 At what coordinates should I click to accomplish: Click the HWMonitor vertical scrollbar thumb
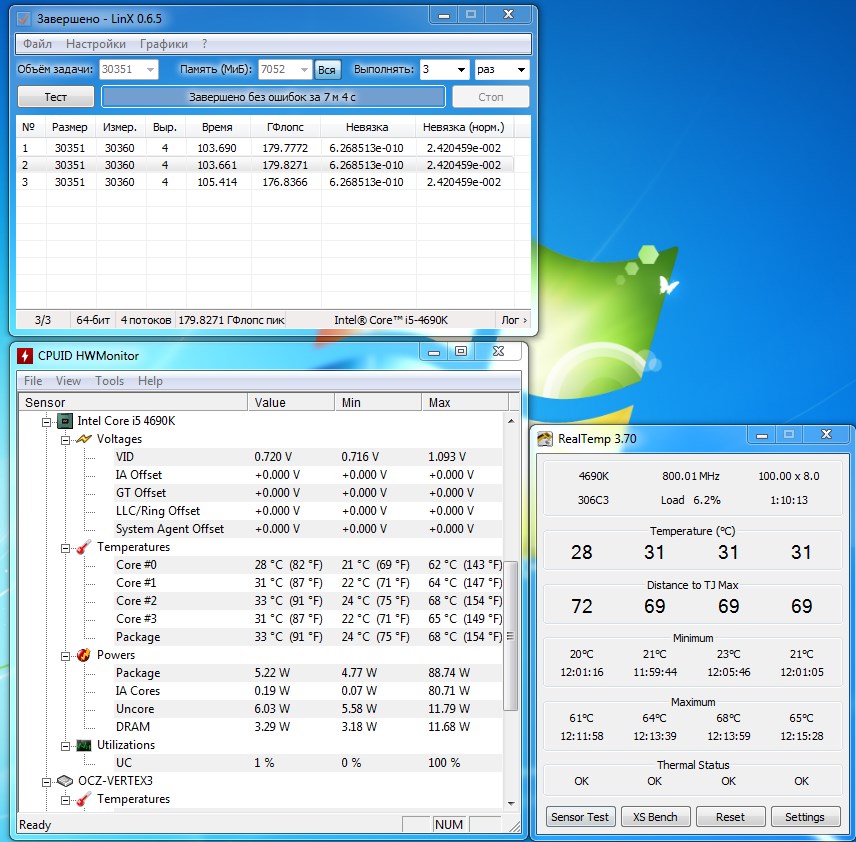(510, 636)
